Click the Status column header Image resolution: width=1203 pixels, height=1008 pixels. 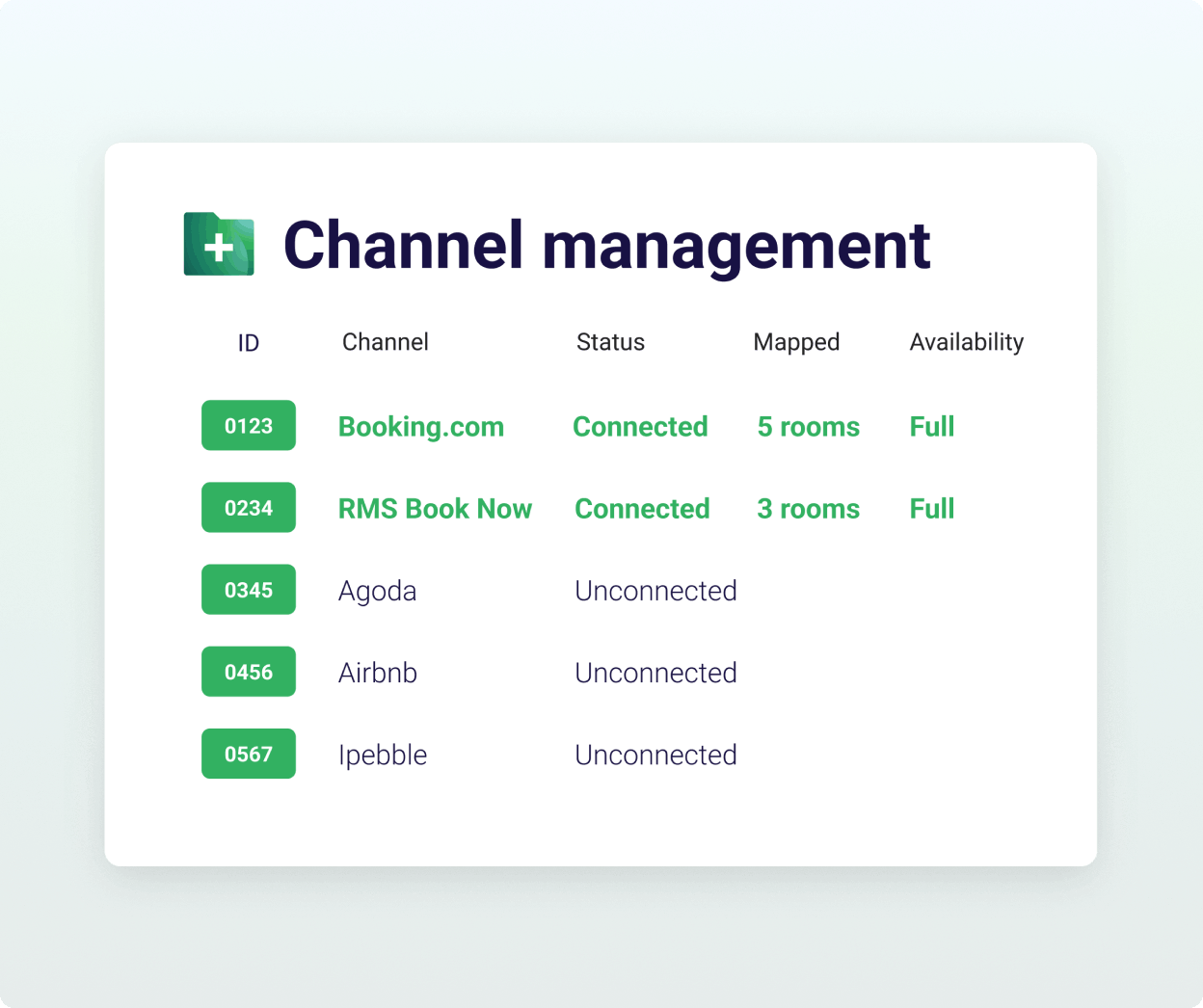click(610, 342)
